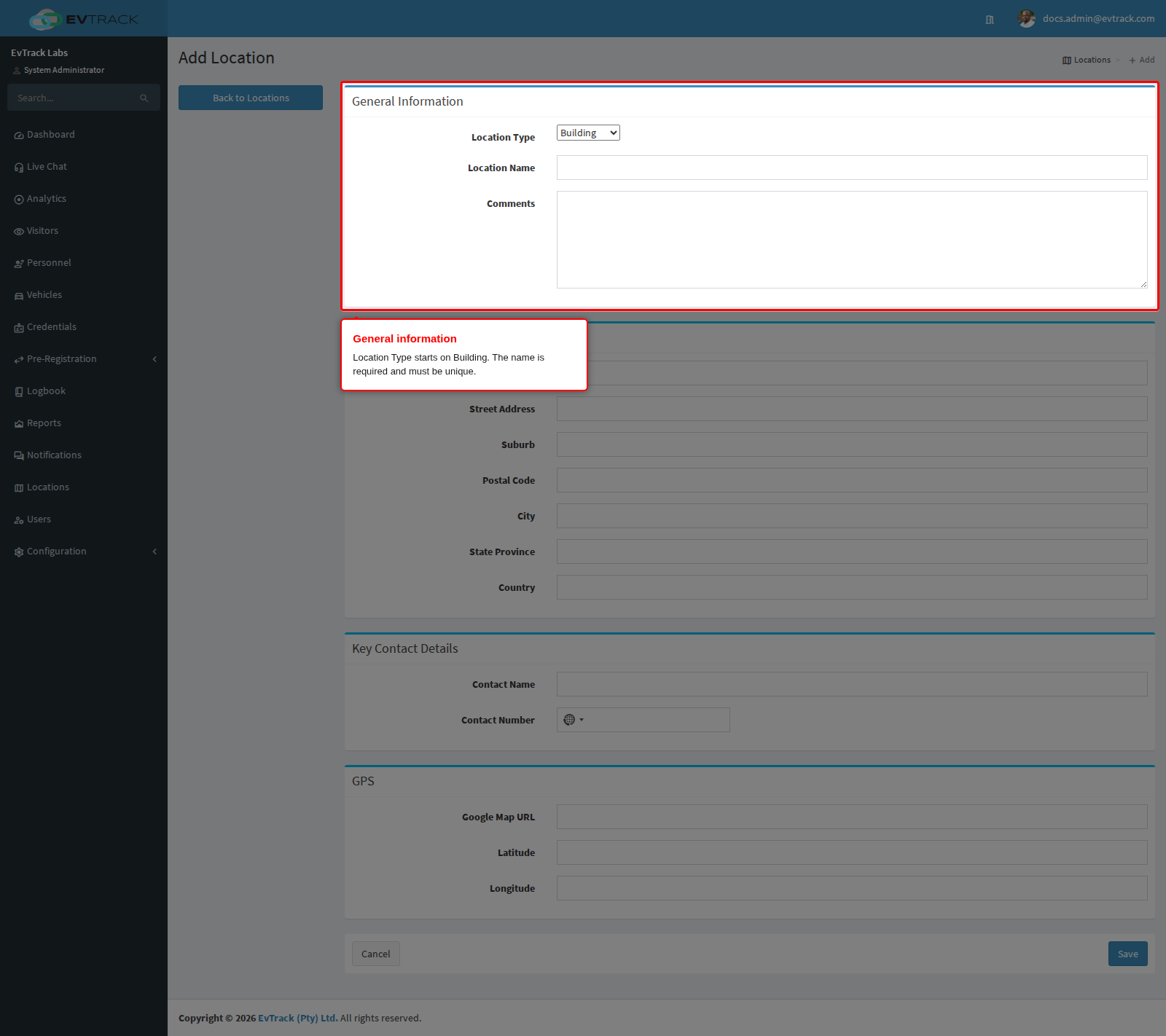Open the user avatar profile menu
Screen dimensions: 1166x1036
pos(1027,19)
